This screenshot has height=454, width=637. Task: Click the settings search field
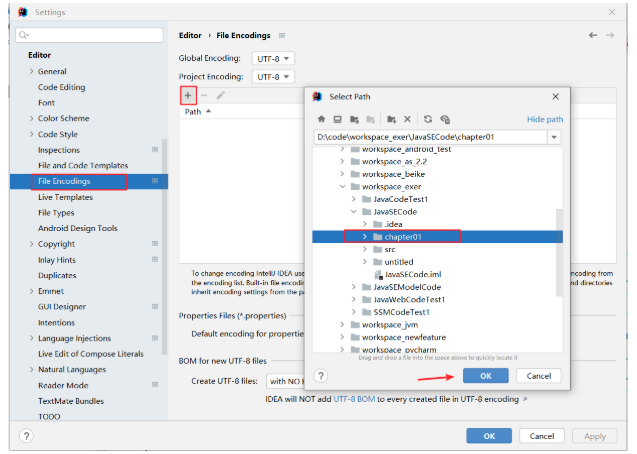[x=89, y=35]
